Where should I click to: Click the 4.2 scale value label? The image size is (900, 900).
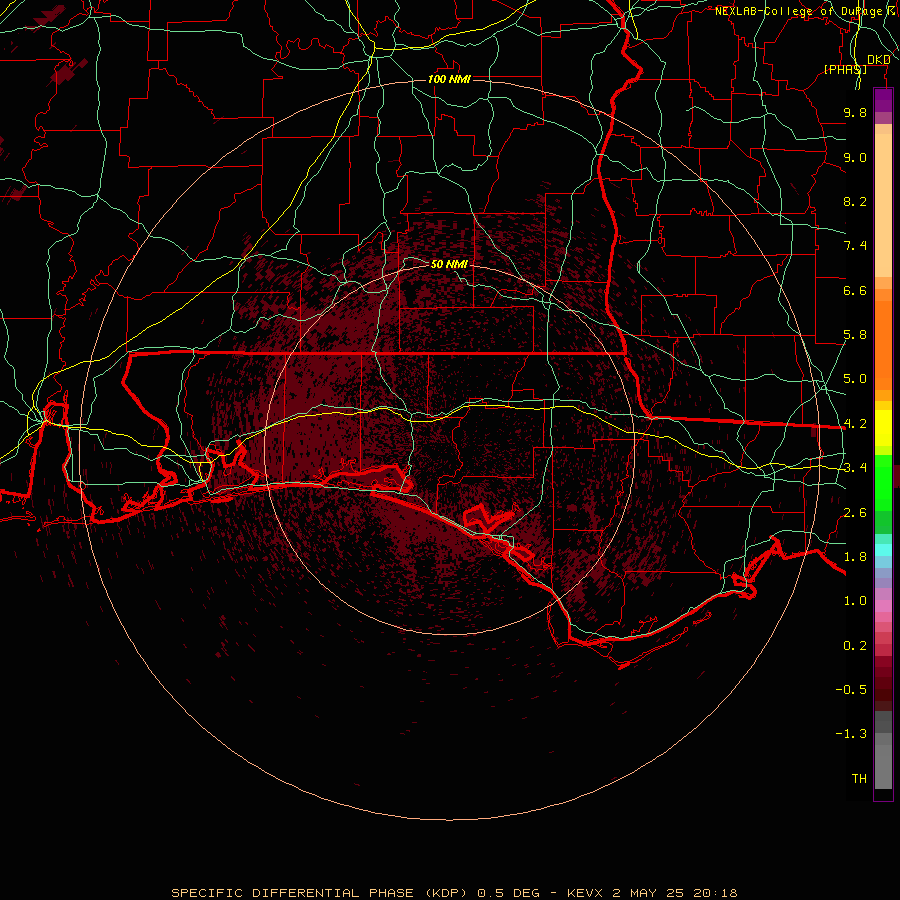[855, 424]
